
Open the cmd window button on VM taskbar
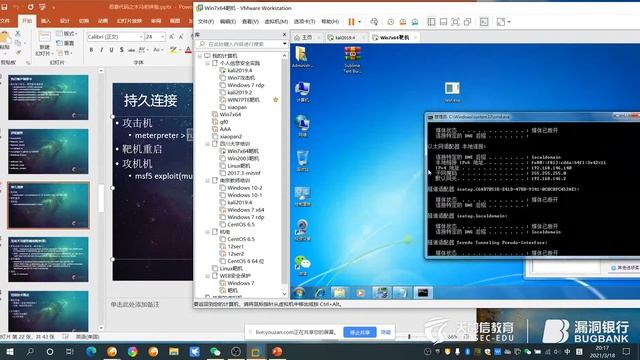(423, 293)
